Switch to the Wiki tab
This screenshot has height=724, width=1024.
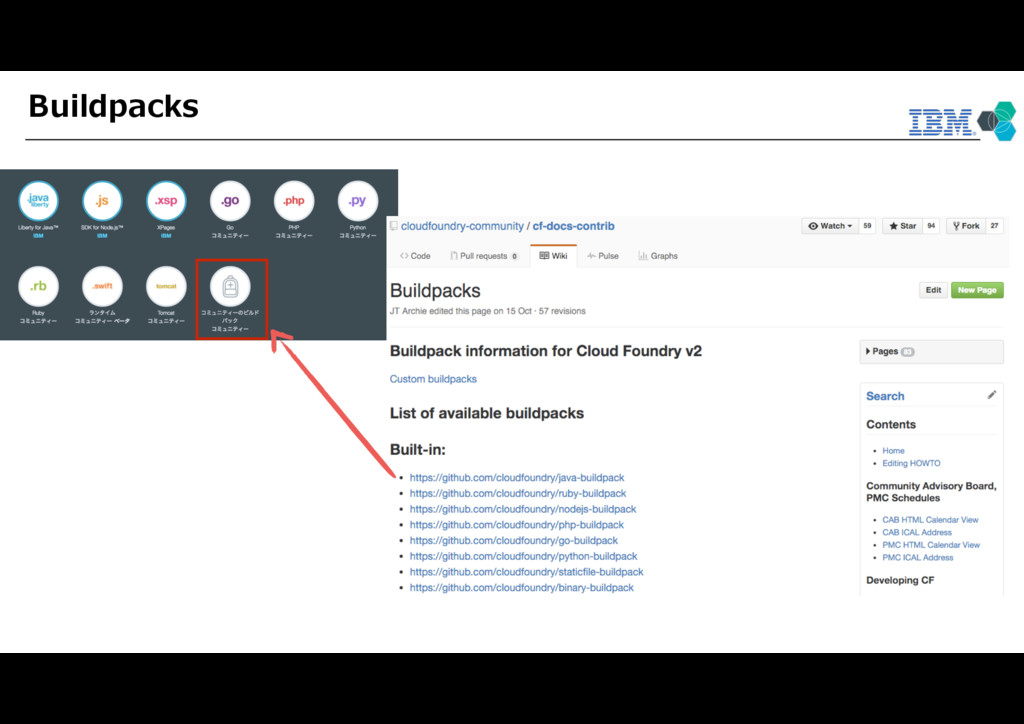point(553,256)
